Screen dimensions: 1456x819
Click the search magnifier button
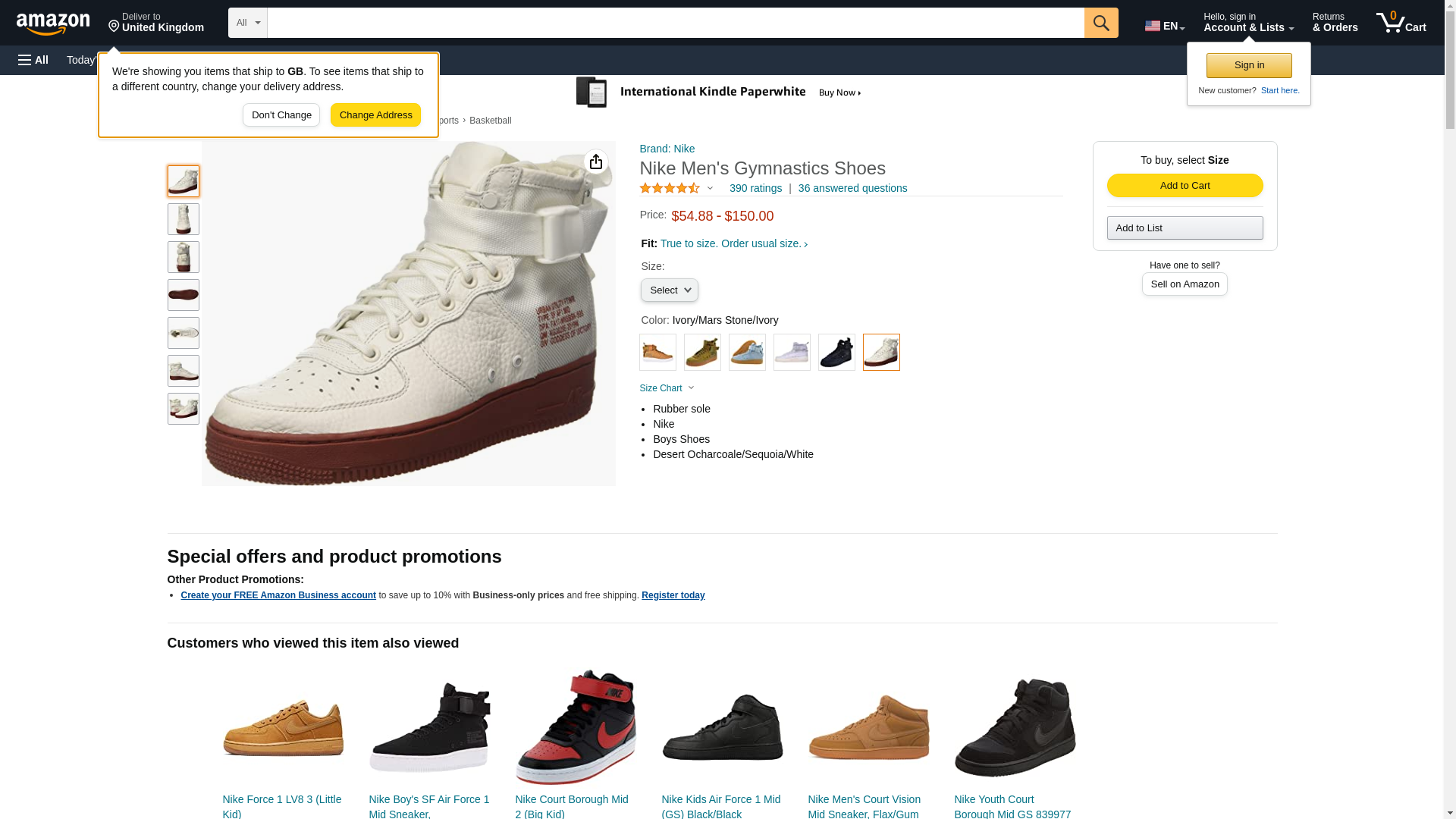coord(1100,23)
